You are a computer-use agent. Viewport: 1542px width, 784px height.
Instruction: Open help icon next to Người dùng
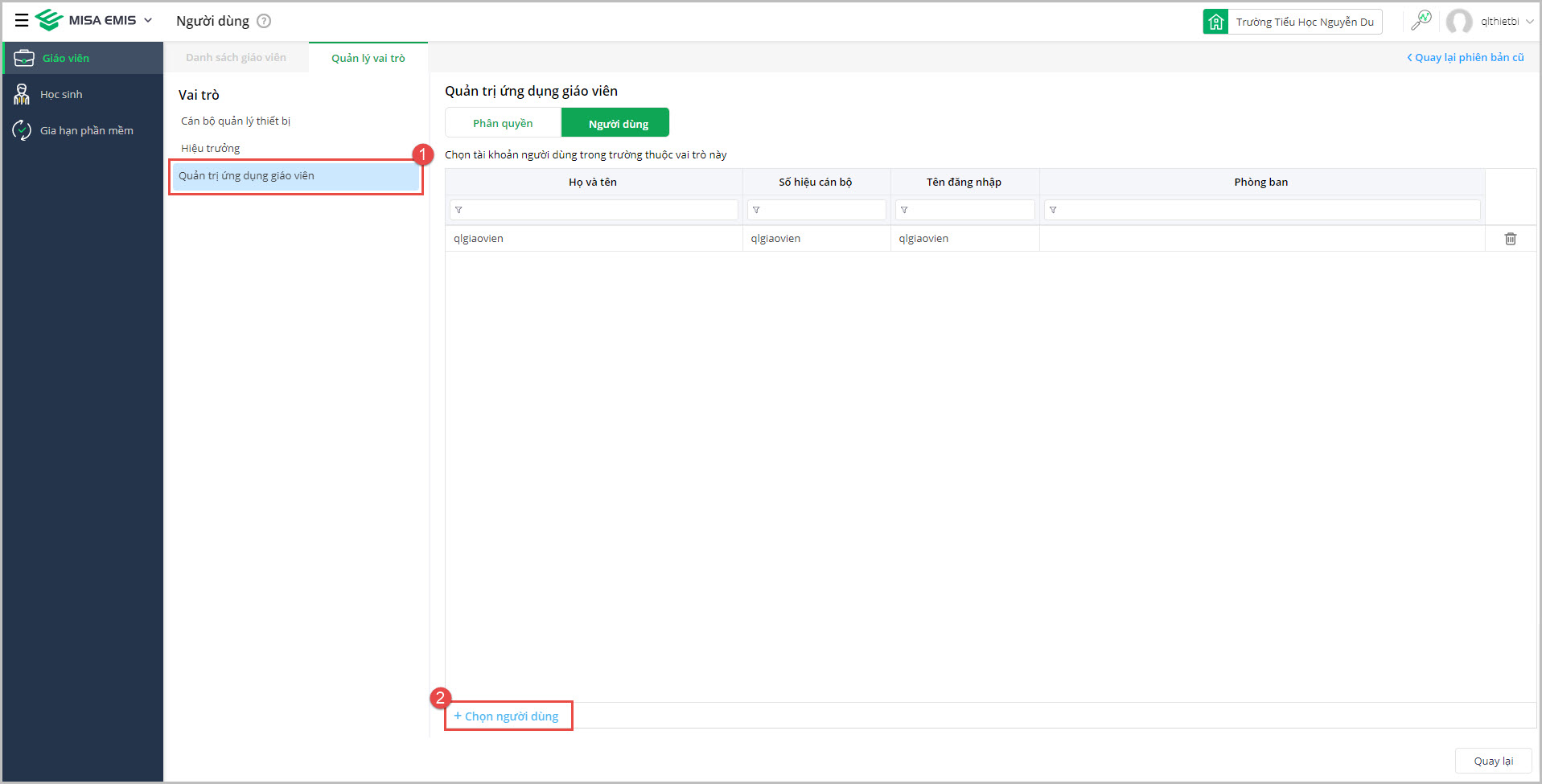pos(264,21)
